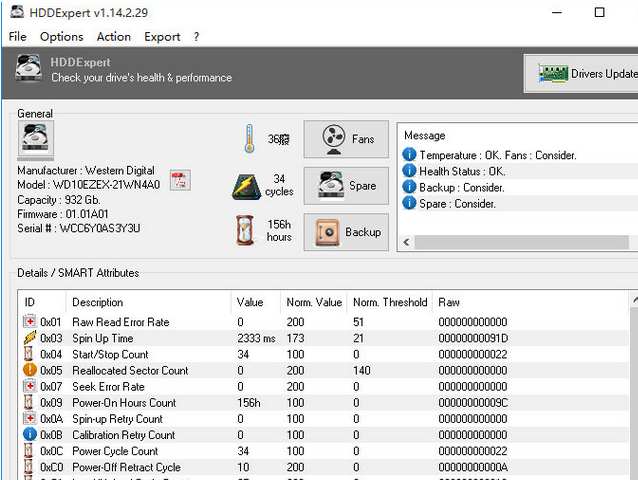Click the Spare button
The height and width of the screenshot is (480, 638).
346,186
